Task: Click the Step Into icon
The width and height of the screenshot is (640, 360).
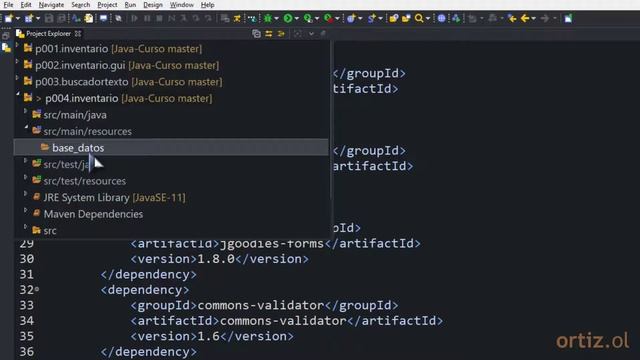Action: coord(183,18)
